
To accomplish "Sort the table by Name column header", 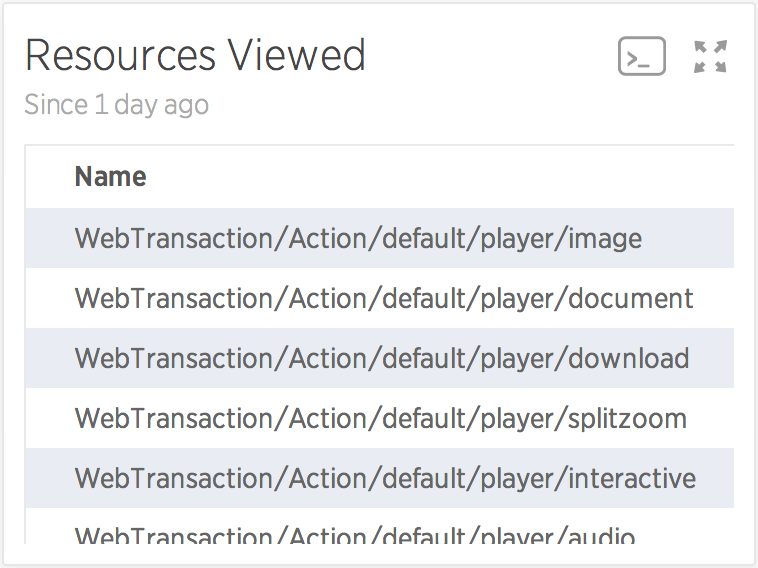I will (110, 176).
